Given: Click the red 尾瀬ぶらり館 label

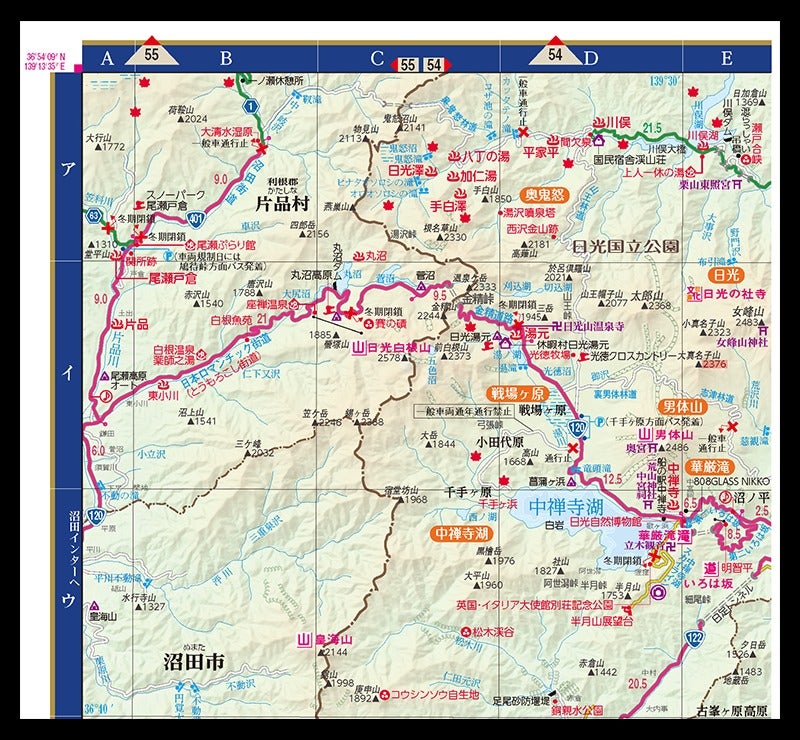Looking at the screenshot, I should coord(226,245).
